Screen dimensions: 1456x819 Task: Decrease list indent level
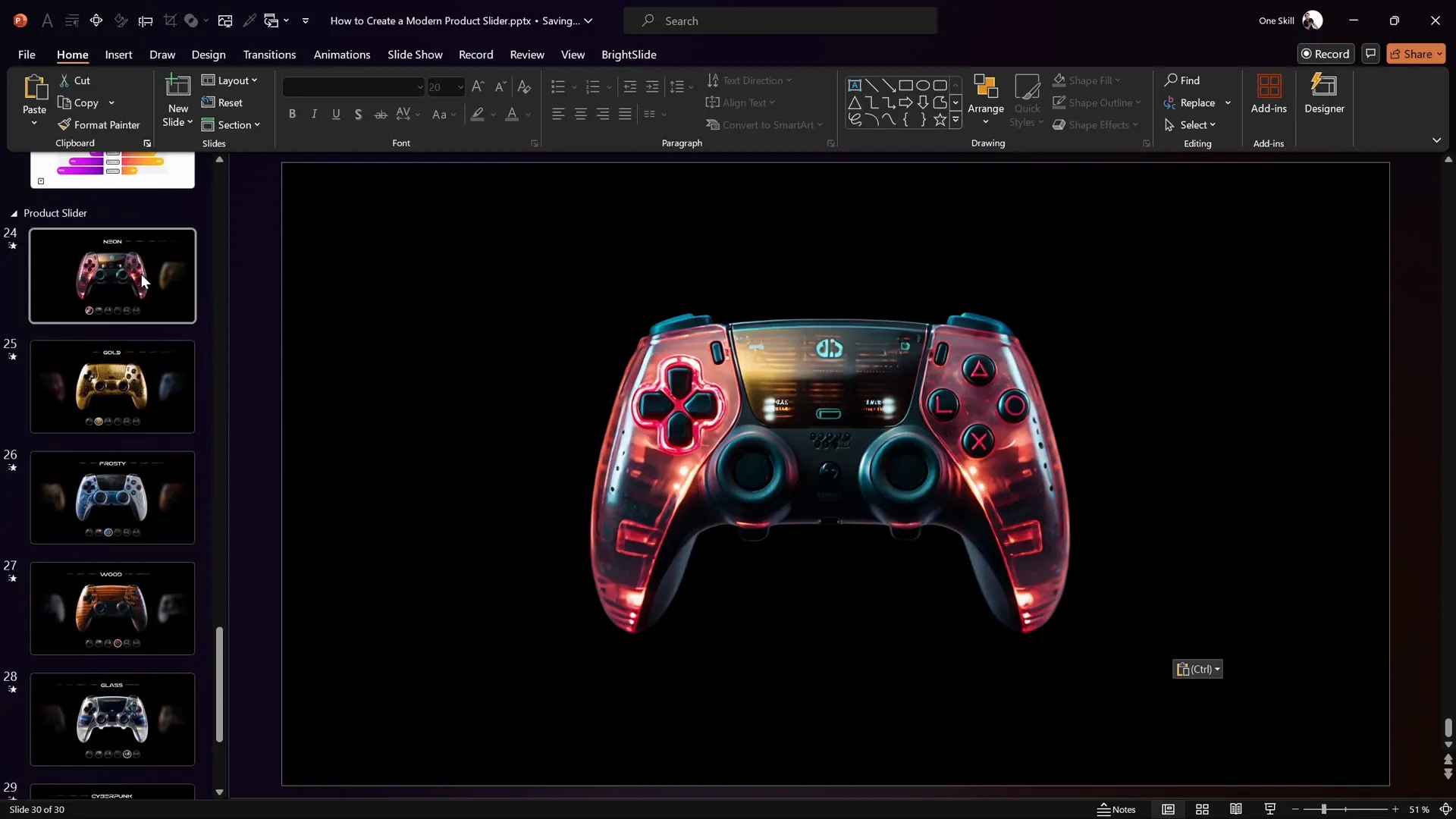pos(629,86)
